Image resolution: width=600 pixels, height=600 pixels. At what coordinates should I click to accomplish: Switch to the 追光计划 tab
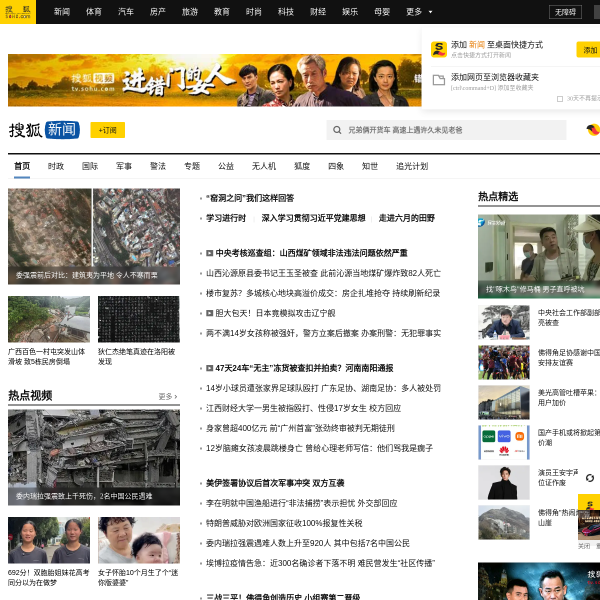coord(412,166)
